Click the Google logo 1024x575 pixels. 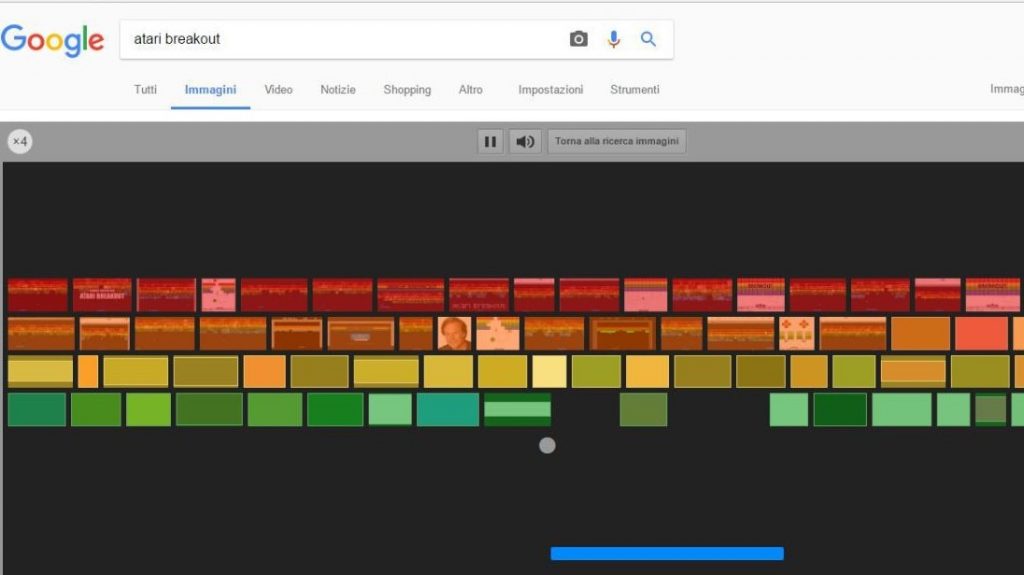point(52,40)
